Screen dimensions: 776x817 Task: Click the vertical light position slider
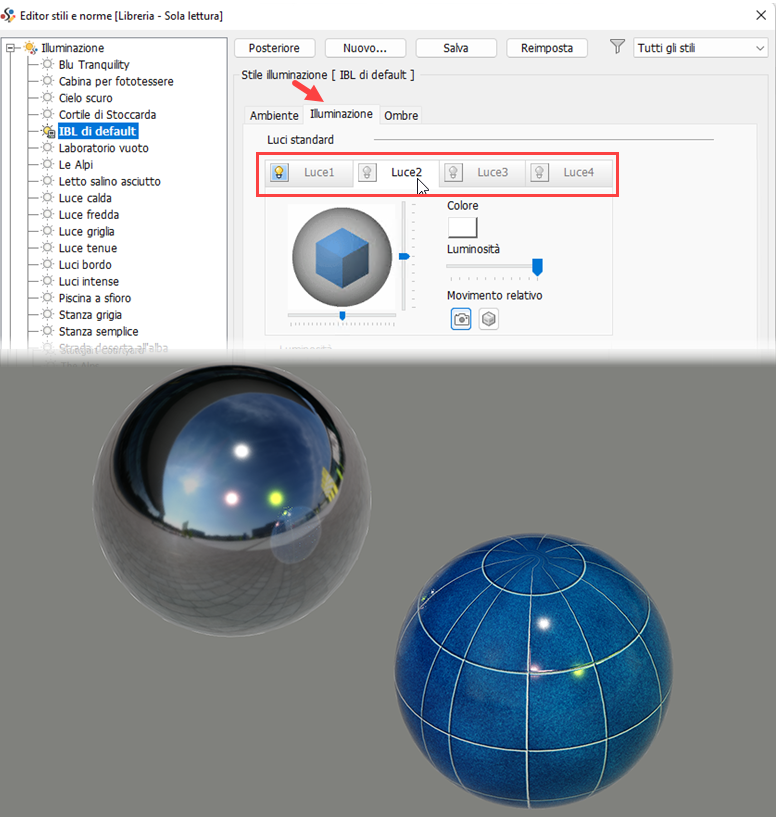tap(404, 256)
